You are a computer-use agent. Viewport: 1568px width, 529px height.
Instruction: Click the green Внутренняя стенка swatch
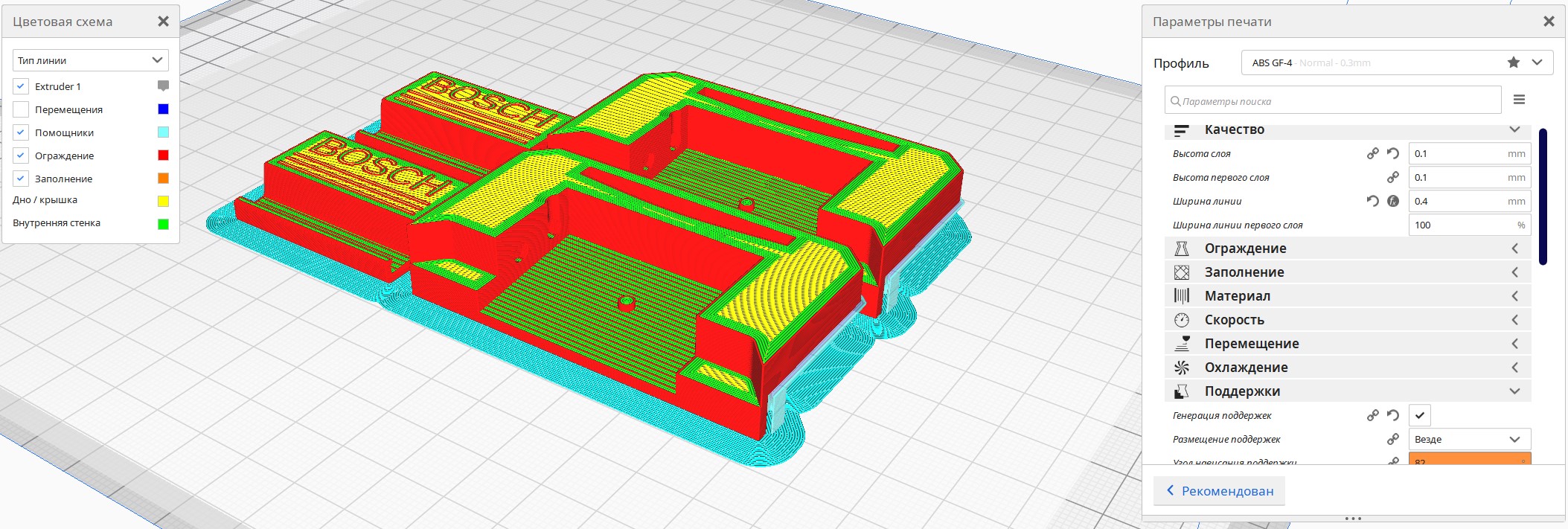click(164, 224)
